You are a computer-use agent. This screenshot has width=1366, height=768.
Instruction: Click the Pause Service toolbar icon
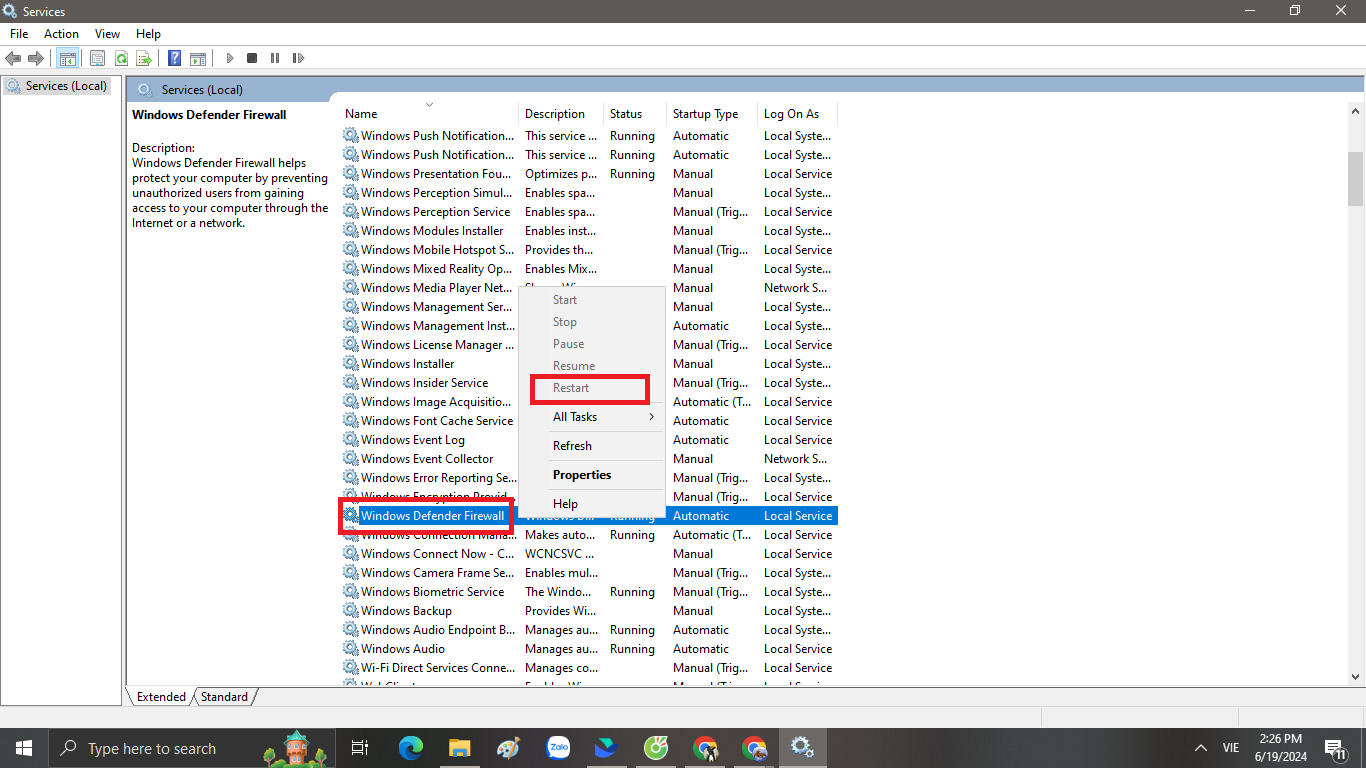click(x=275, y=58)
